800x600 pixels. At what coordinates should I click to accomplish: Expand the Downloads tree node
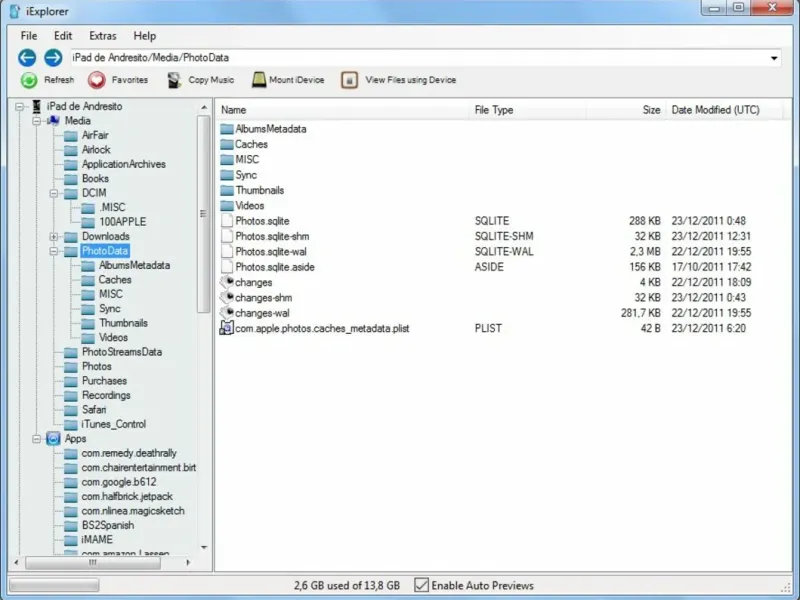pyautogui.click(x=54, y=237)
